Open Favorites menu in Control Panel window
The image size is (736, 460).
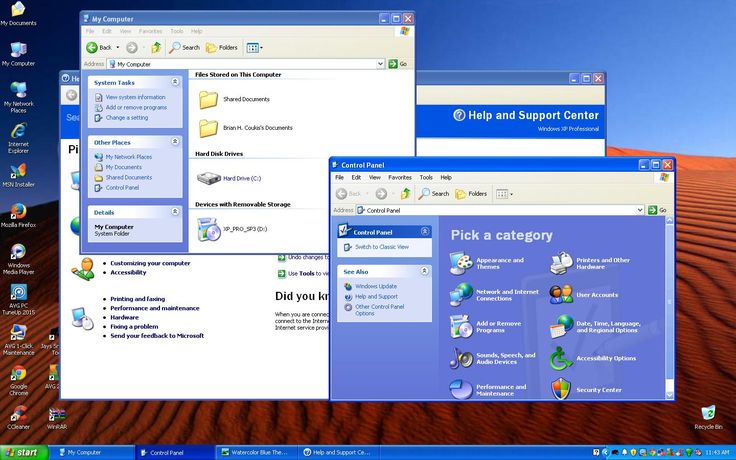point(400,177)
